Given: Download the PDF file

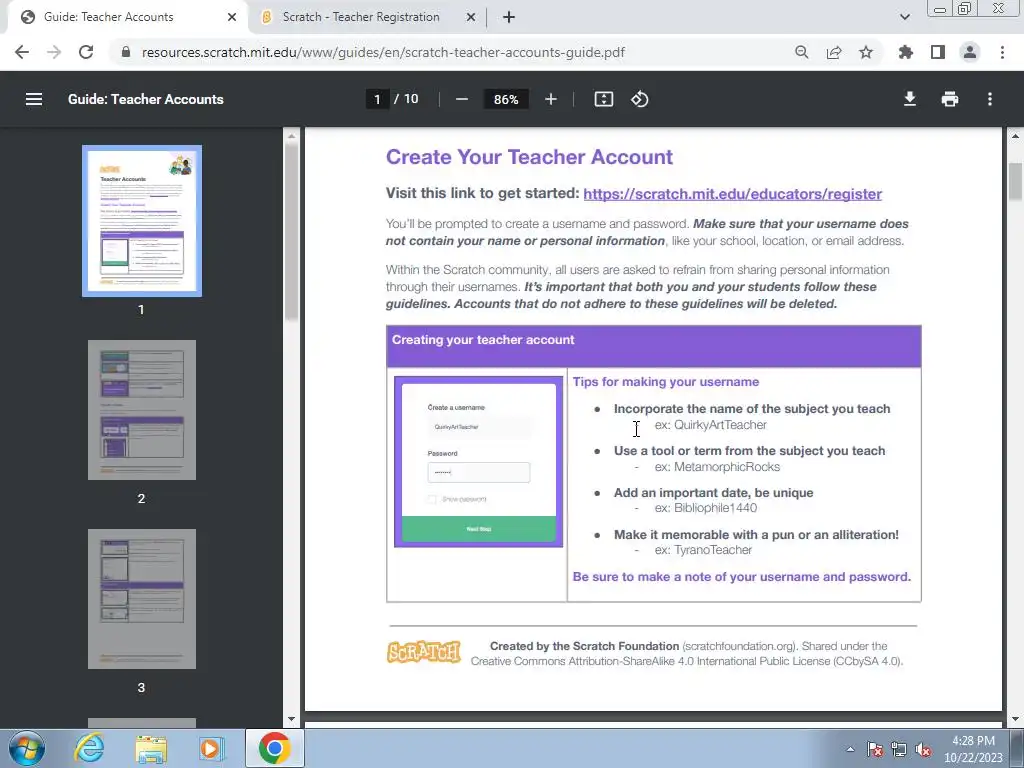Looking at the screenshot, I should (909, 99).
